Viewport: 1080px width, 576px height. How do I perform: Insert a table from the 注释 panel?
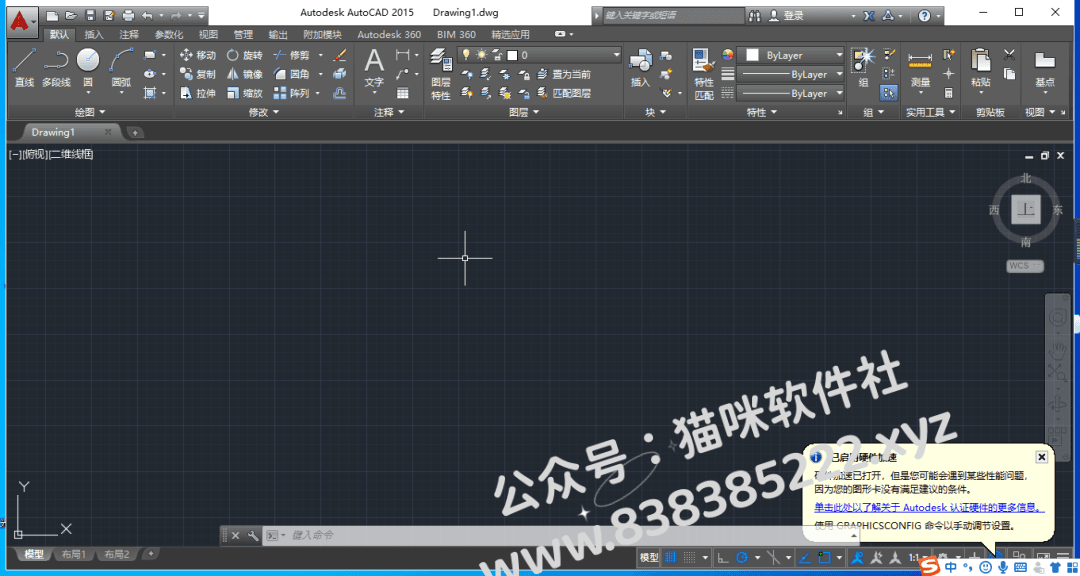pyautogui.click(x=402, y=93)
